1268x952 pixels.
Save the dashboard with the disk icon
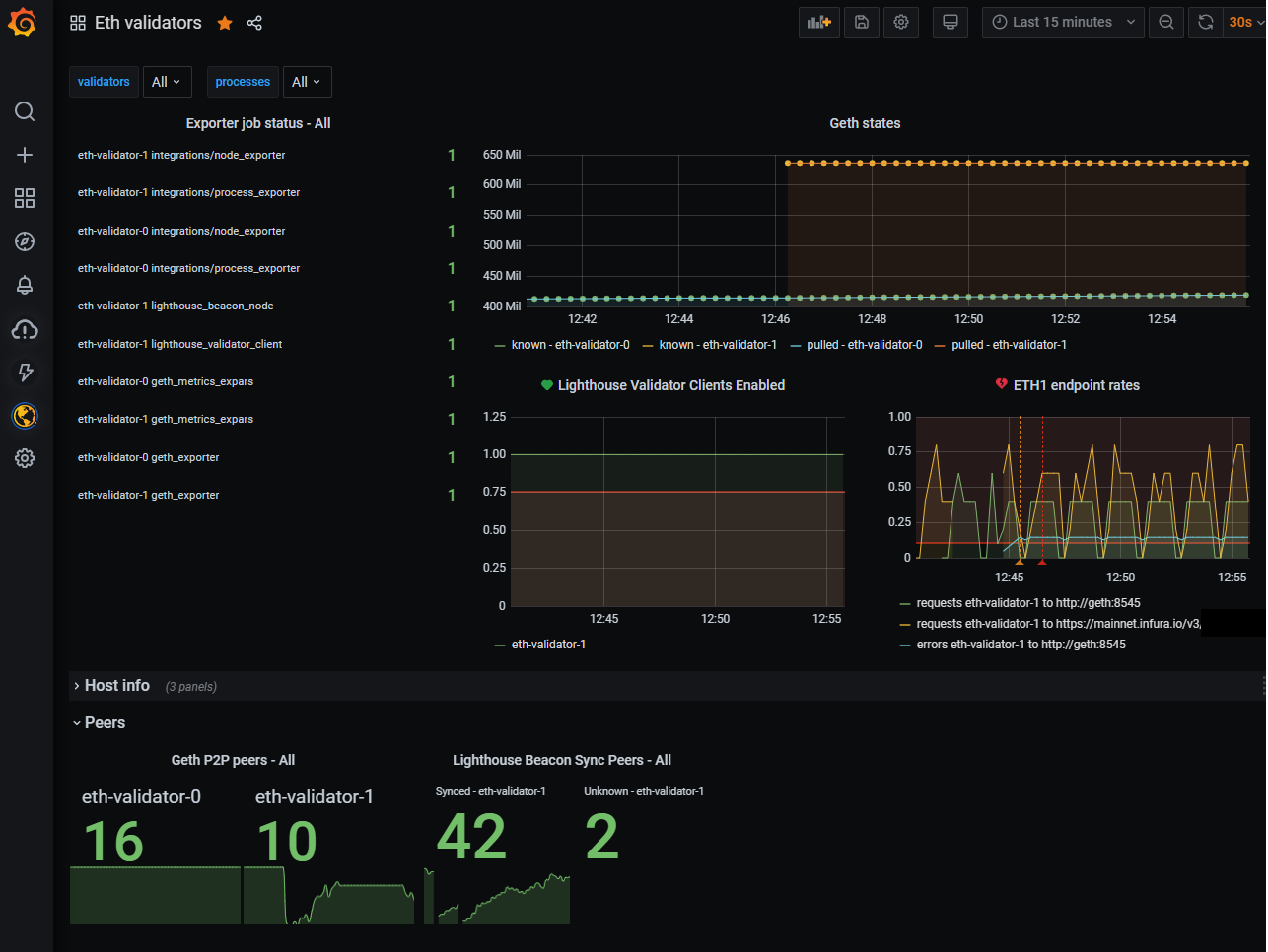(861, 23)
